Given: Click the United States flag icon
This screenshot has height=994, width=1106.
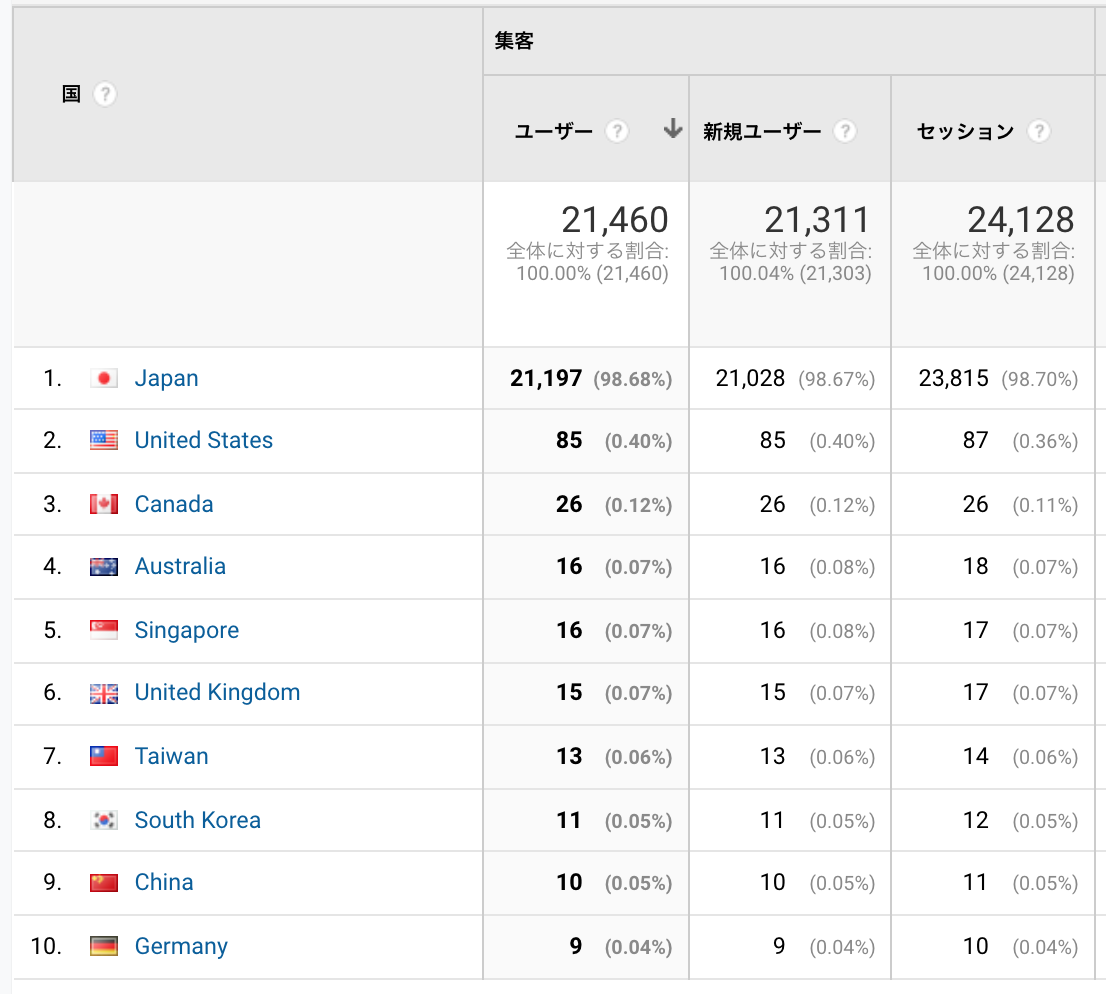Looking at the screenshot, I should coord(104,441).
